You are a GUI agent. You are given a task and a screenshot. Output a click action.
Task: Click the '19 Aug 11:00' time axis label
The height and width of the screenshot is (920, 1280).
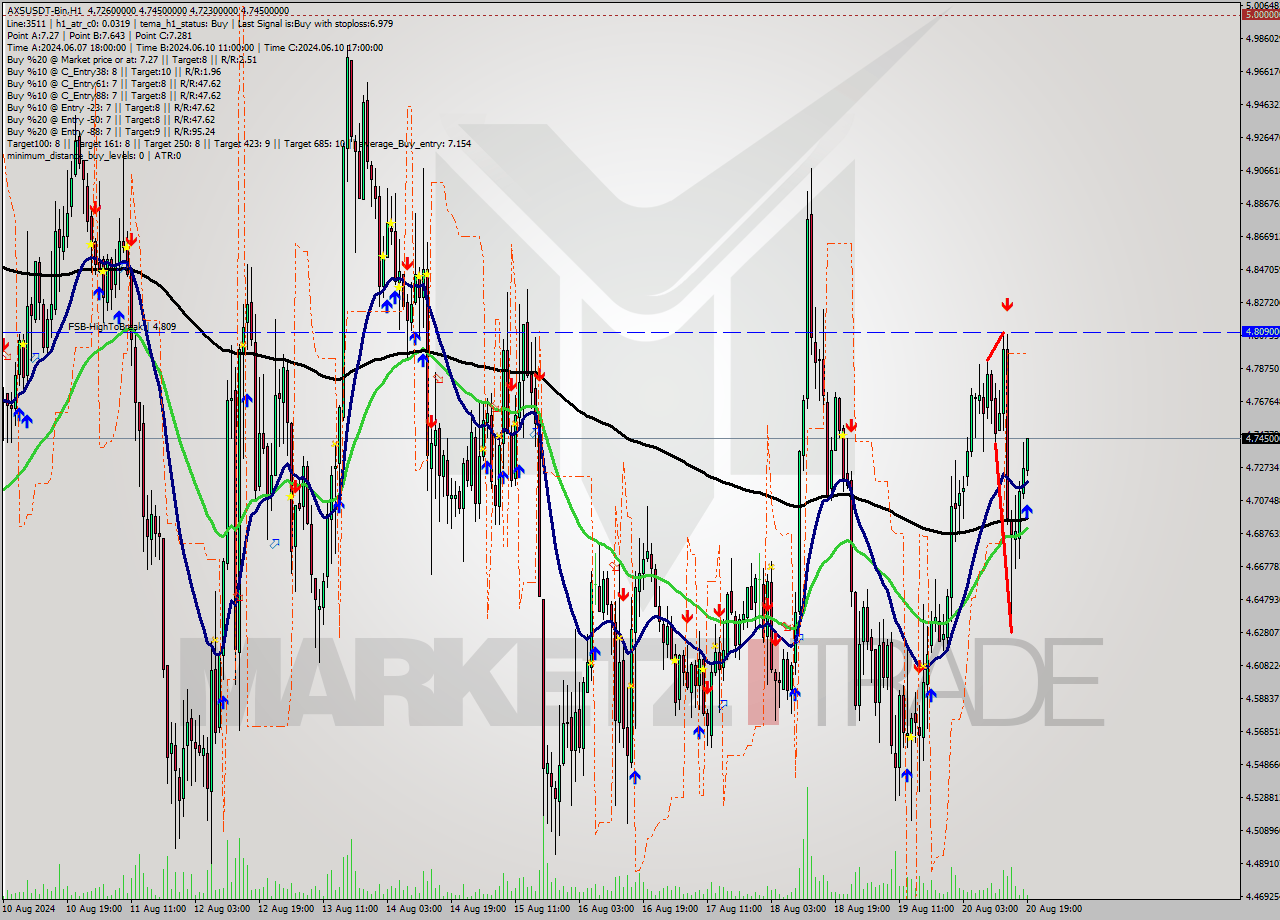coord(925,909)
